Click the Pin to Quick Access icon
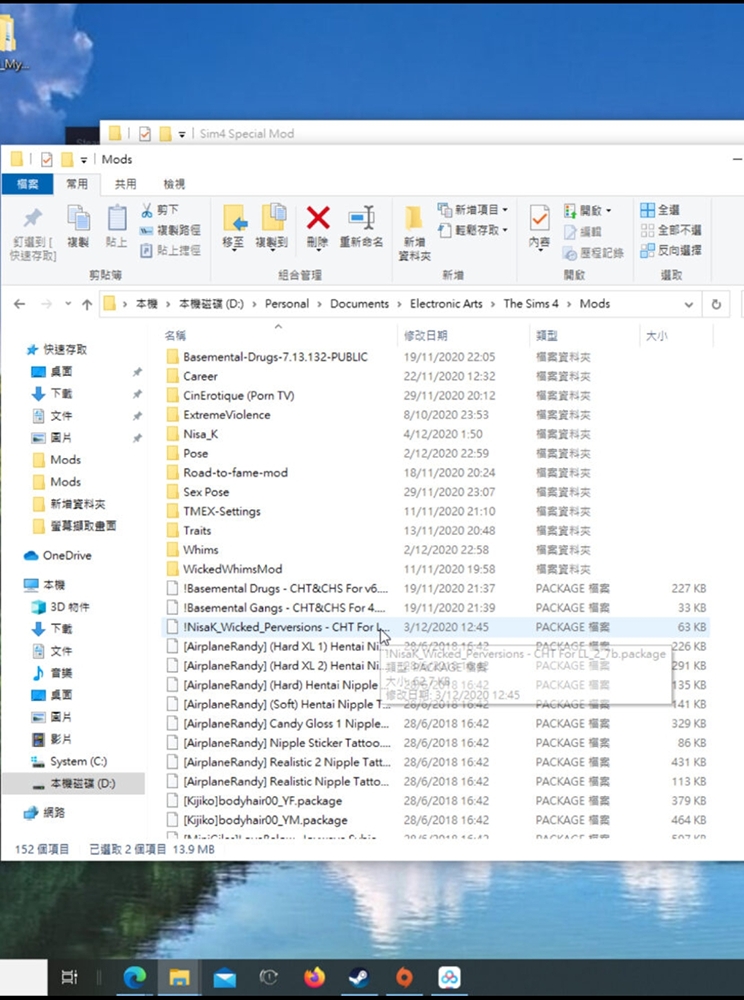Viewport: 744px width, 1000px height. pos(33,219)
